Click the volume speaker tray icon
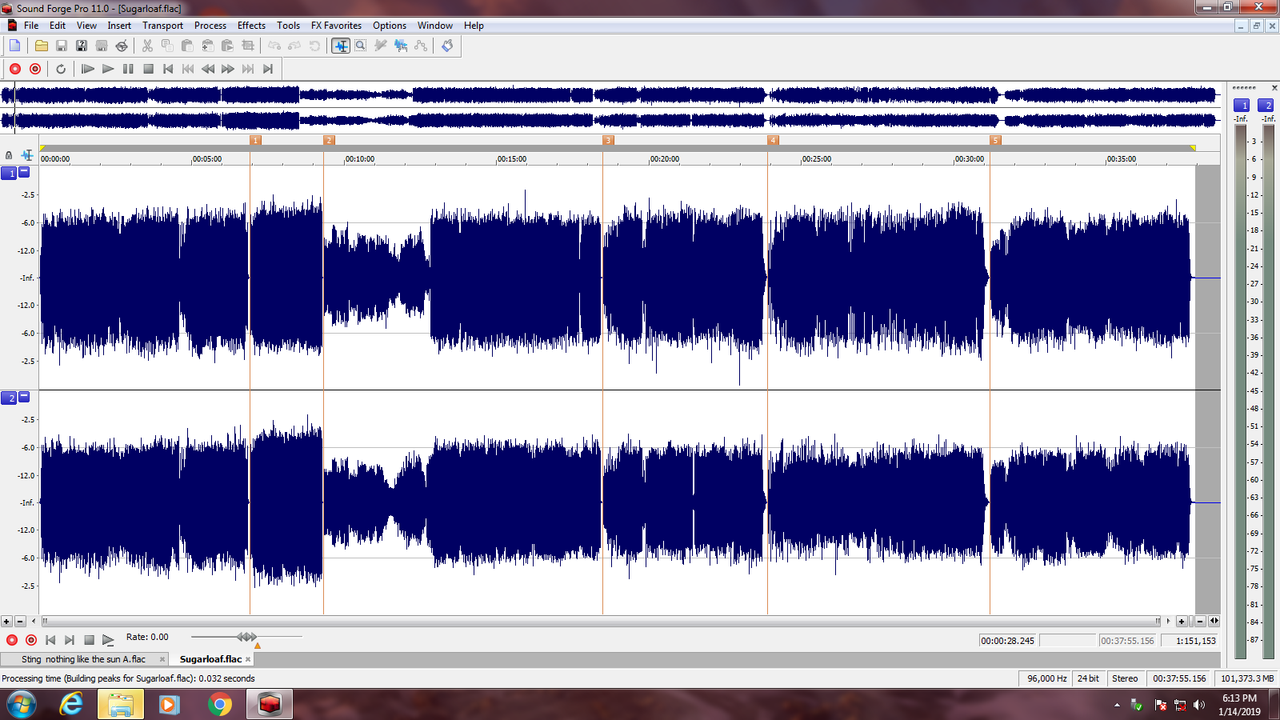The height and width of the screenshot is (720, 1280). tap(1200, 705)
